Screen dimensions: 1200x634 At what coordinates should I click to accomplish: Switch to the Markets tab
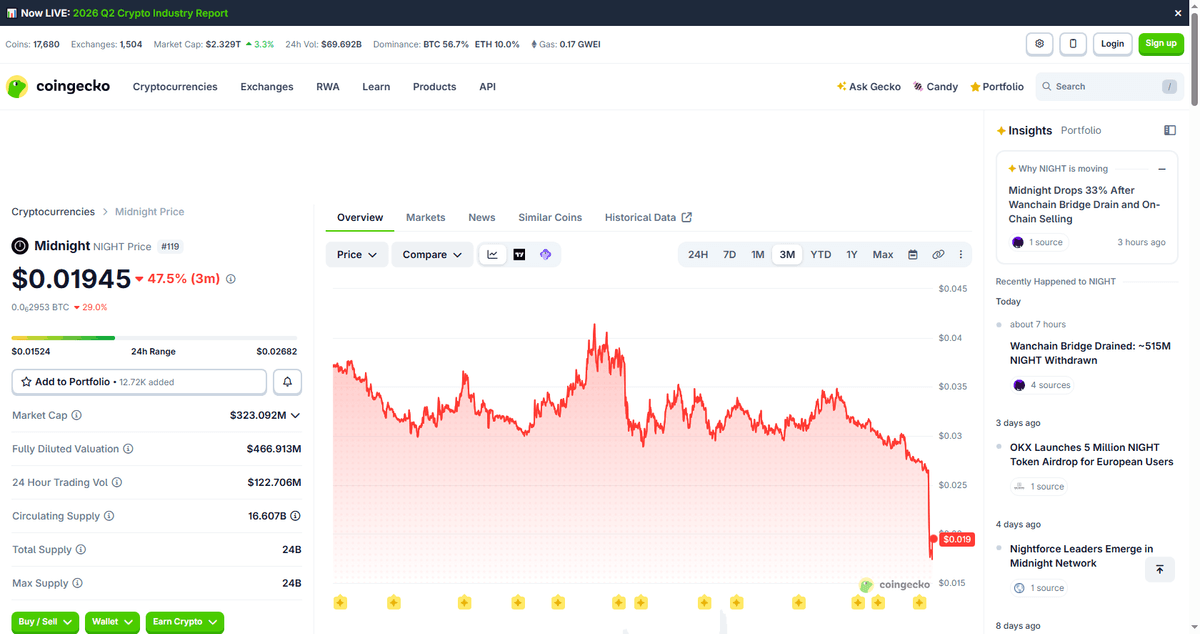[426, 217]
